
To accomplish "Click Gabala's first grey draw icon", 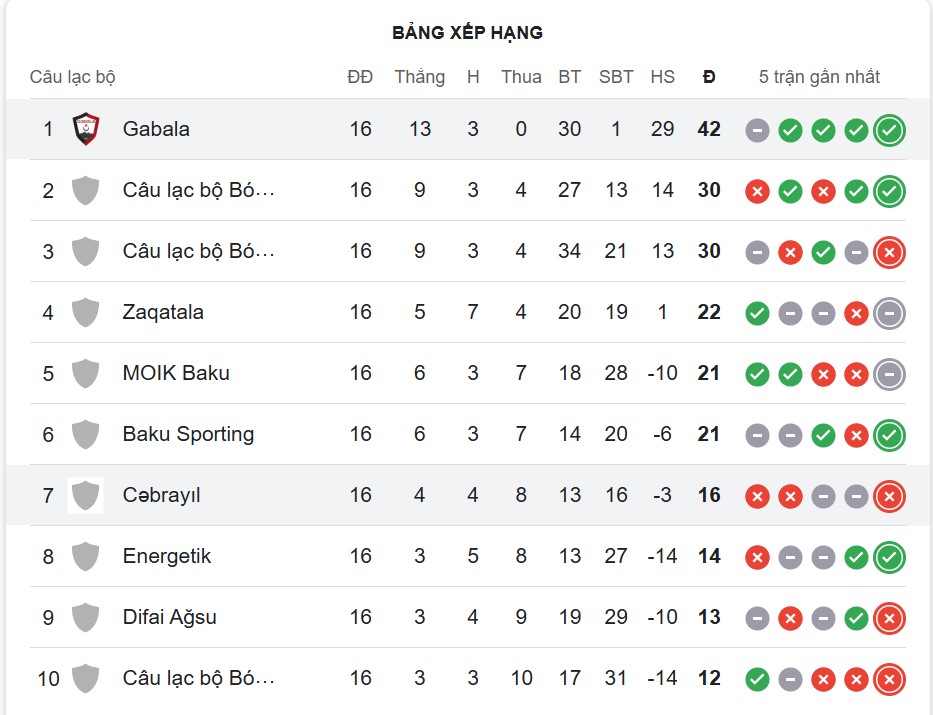I will point(758,131).
